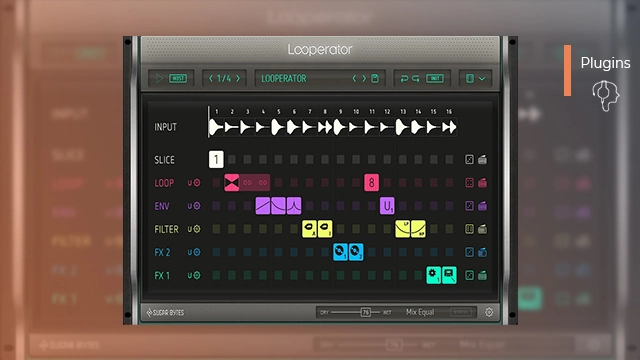
Task: Increase the 1/4 step length with right arrow
Action: coord(238,78)
